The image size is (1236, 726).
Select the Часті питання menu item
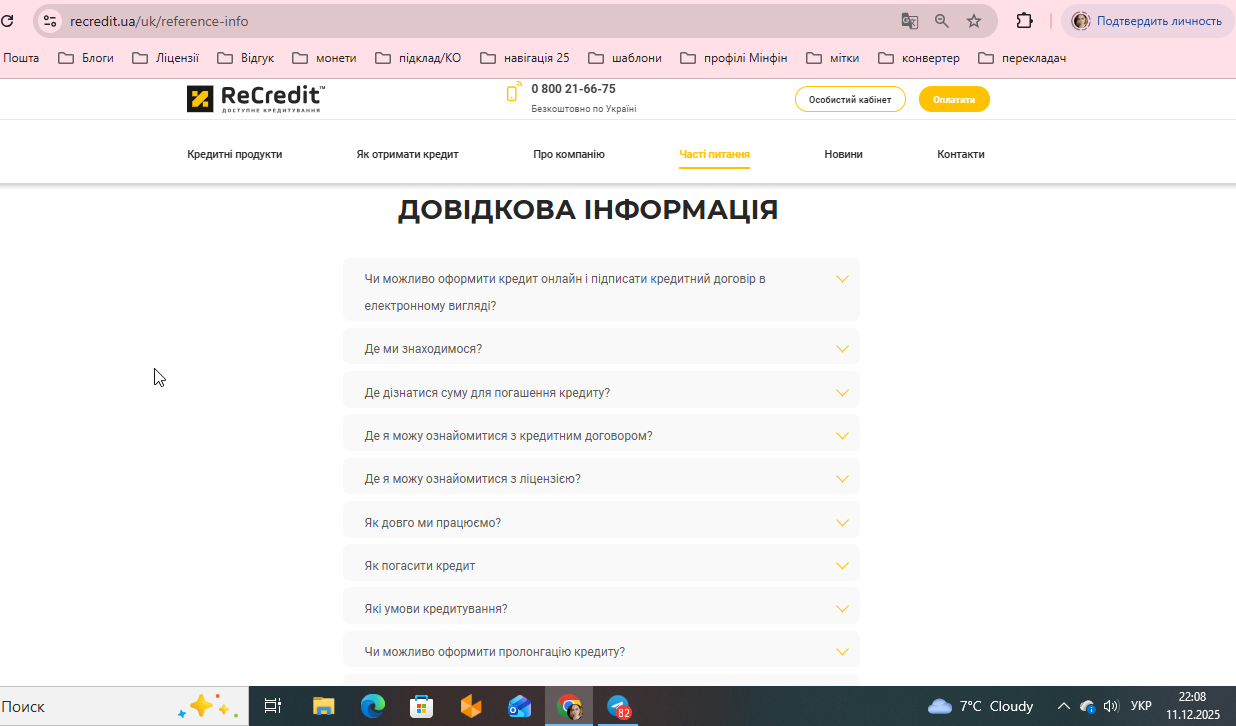pos(714,154)
